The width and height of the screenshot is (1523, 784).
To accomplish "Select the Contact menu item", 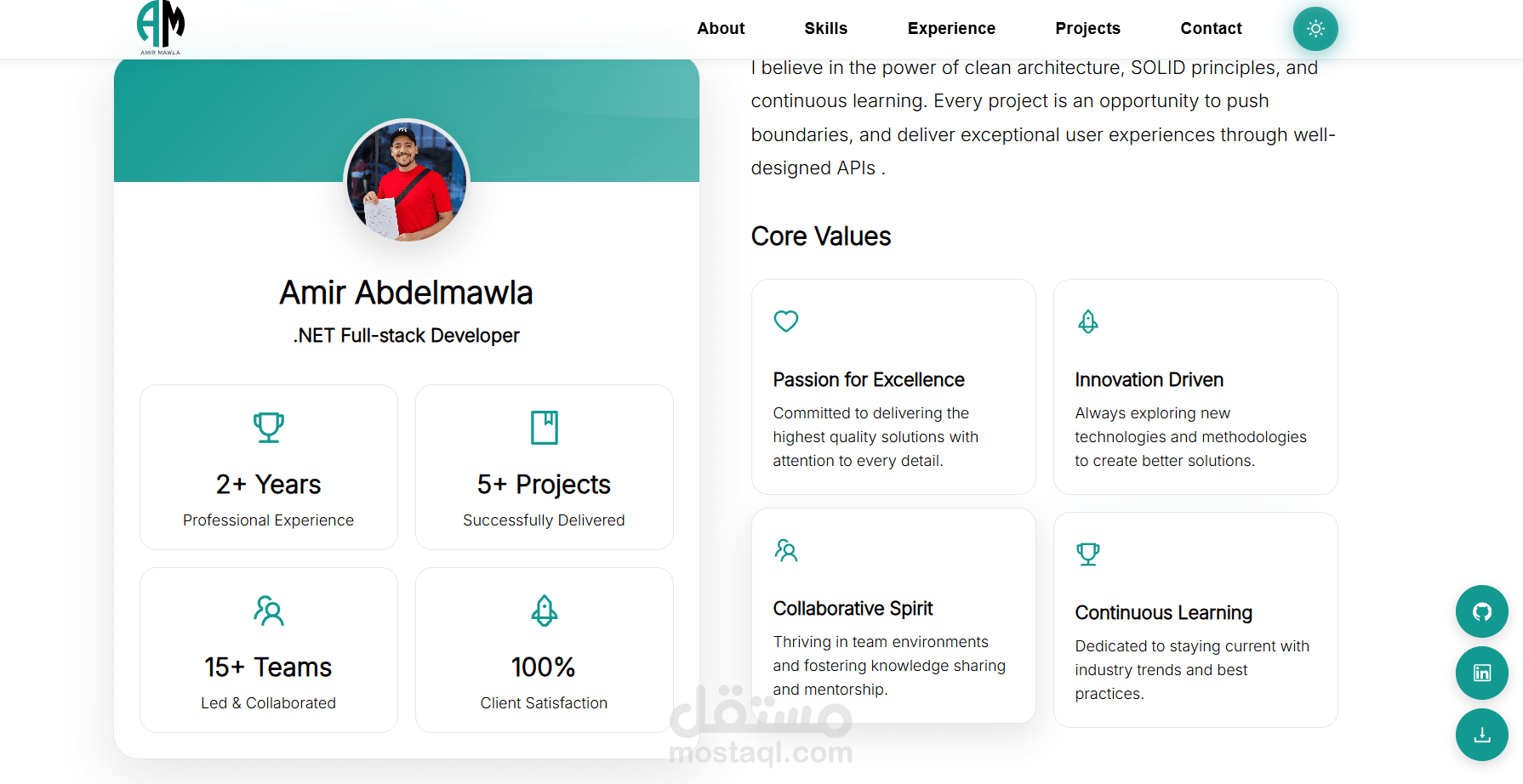I will click(x=1211, y=29).
